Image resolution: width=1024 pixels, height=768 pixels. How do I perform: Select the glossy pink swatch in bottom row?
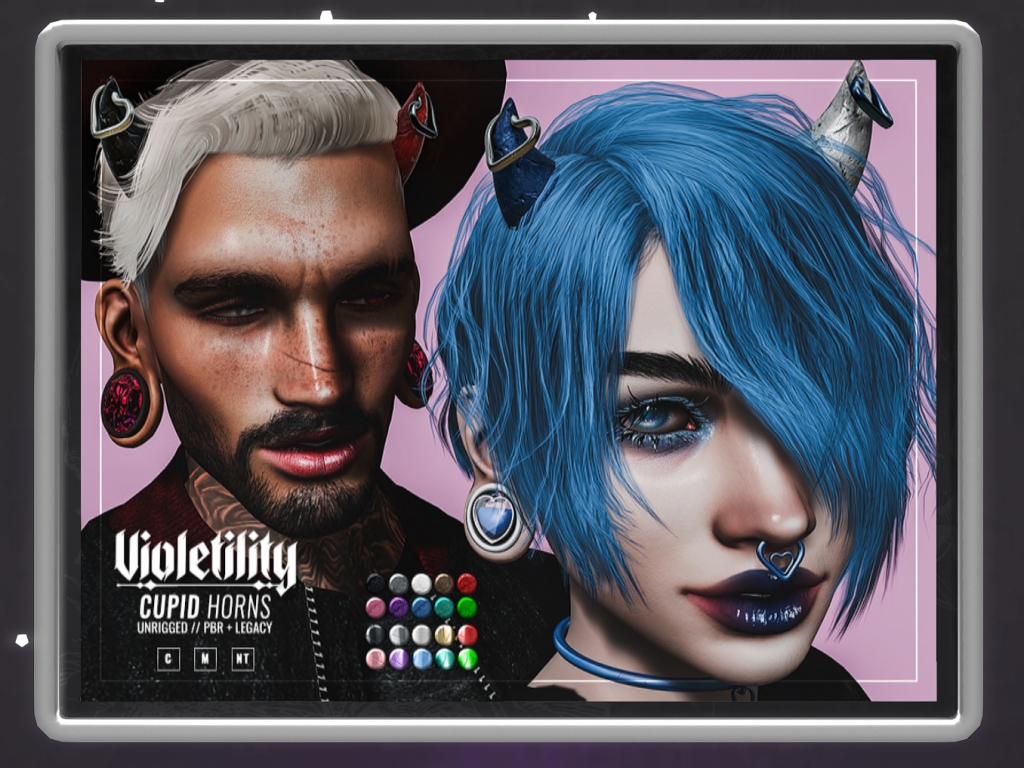tap(376, 658)
